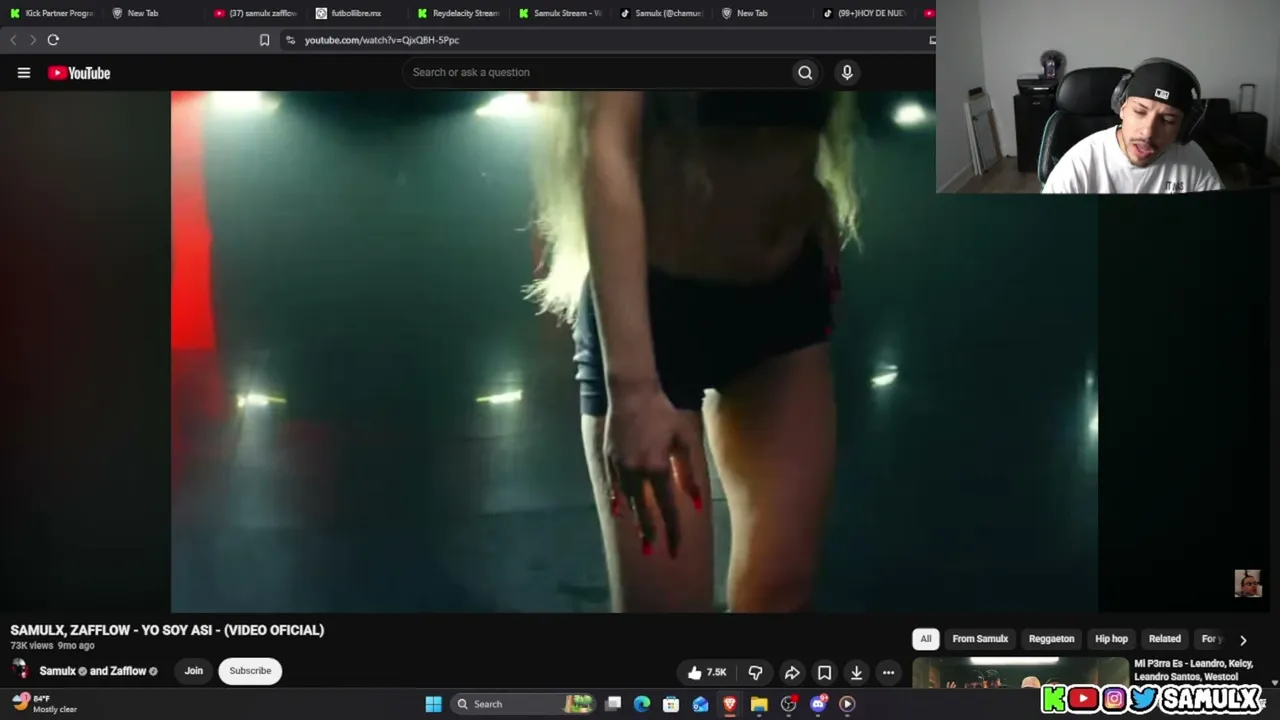Image resolution: width=1280 pixels, height=720 pixels.
Task: Open the weather widget showing Mostly clear
Action: click(x=45, y=704)
